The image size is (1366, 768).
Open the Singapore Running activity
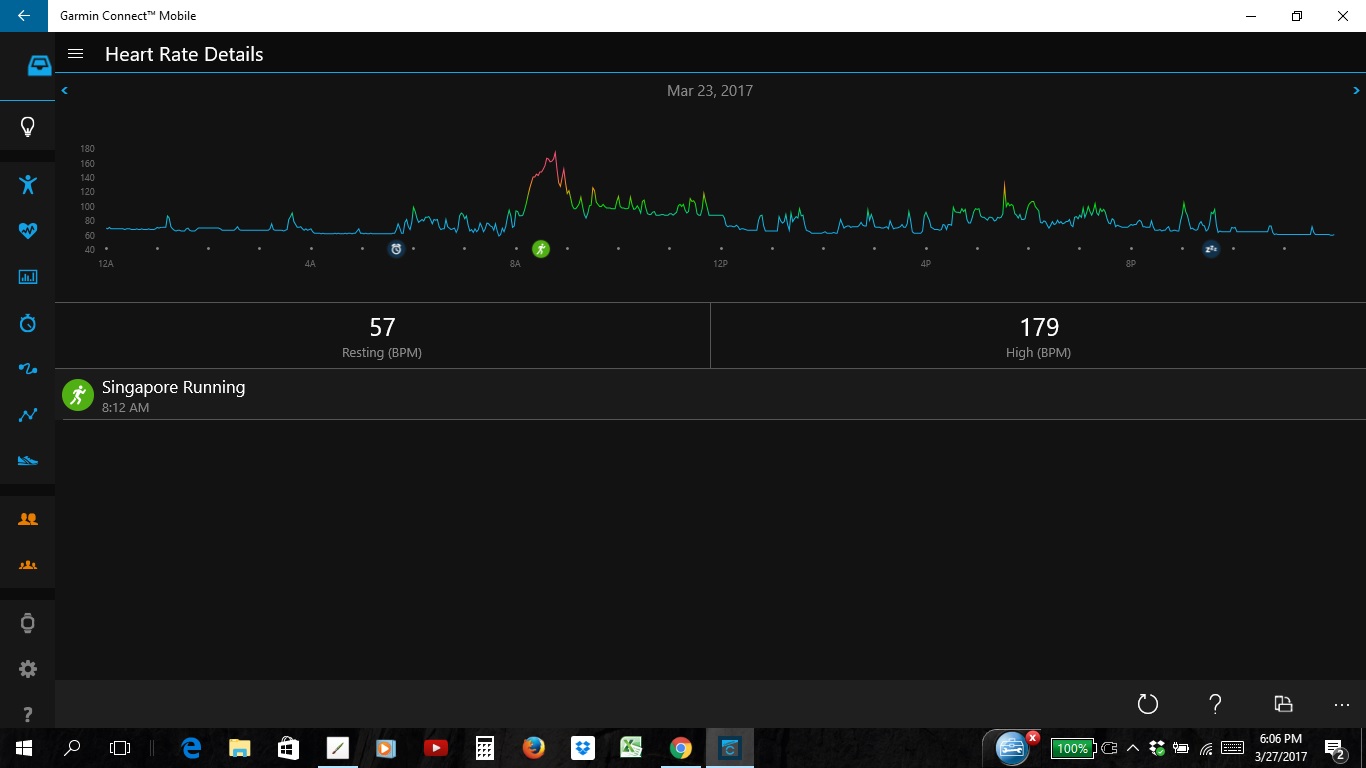(x=714, y=395)
